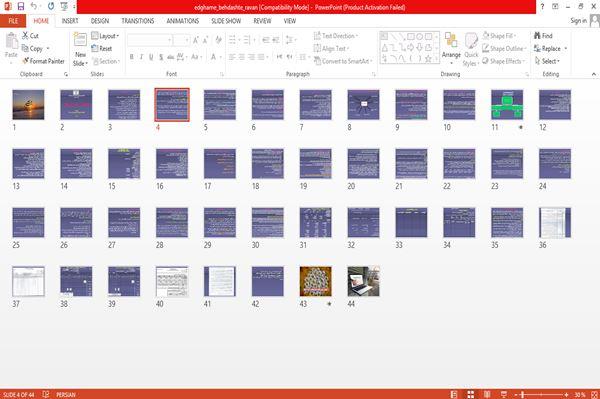Click the Cut command

click(x=30, y=36)
